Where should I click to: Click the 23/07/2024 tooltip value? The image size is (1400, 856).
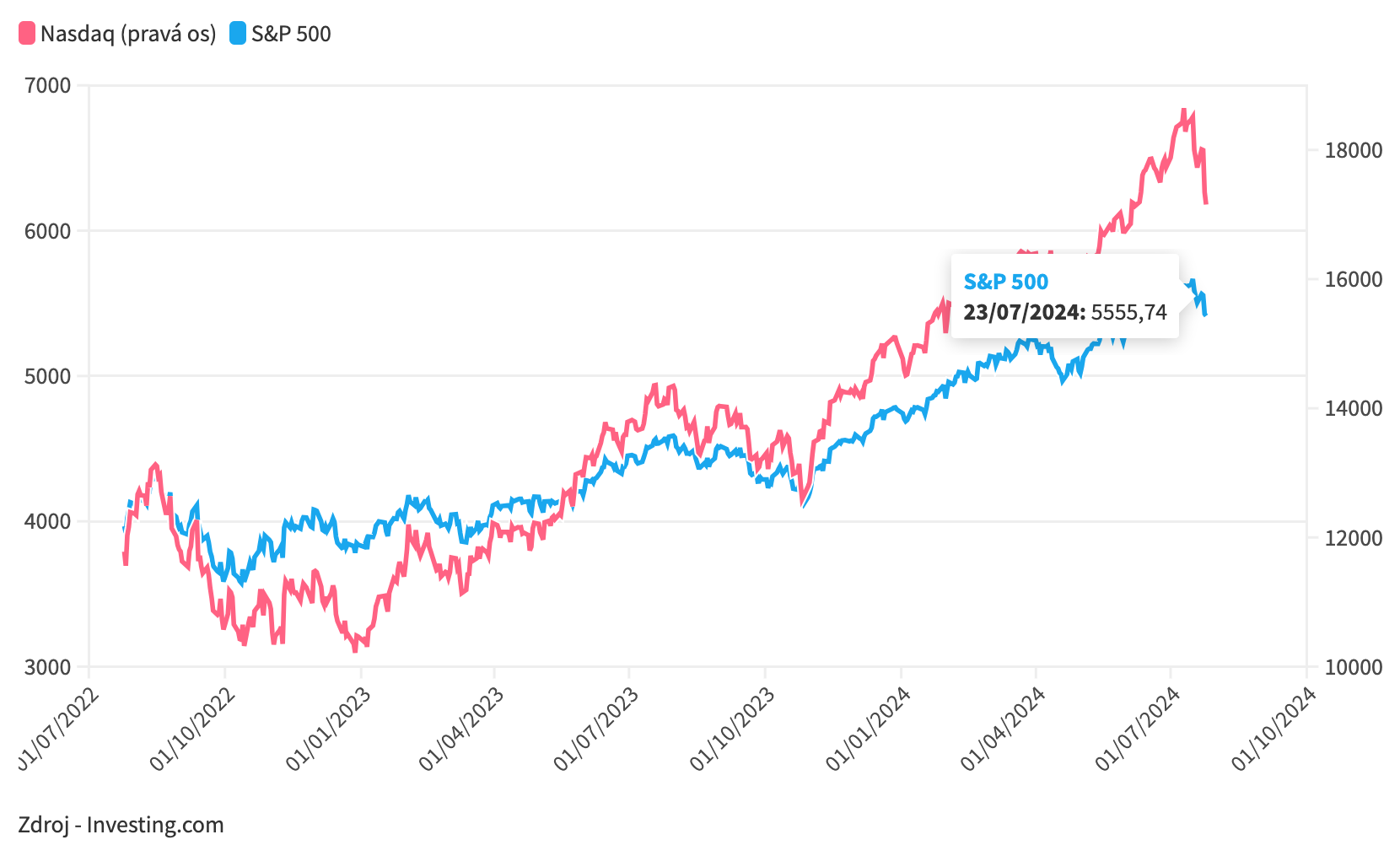[x=1065, y=312]
